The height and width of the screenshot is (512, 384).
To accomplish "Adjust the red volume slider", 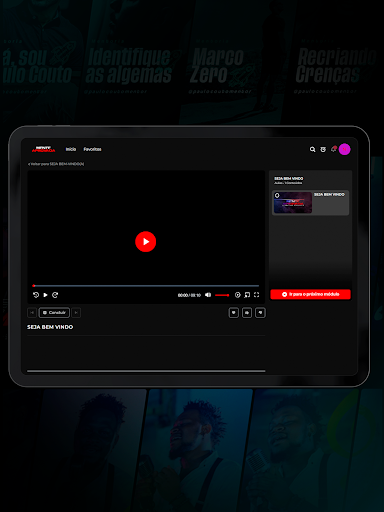I will 222,295.
